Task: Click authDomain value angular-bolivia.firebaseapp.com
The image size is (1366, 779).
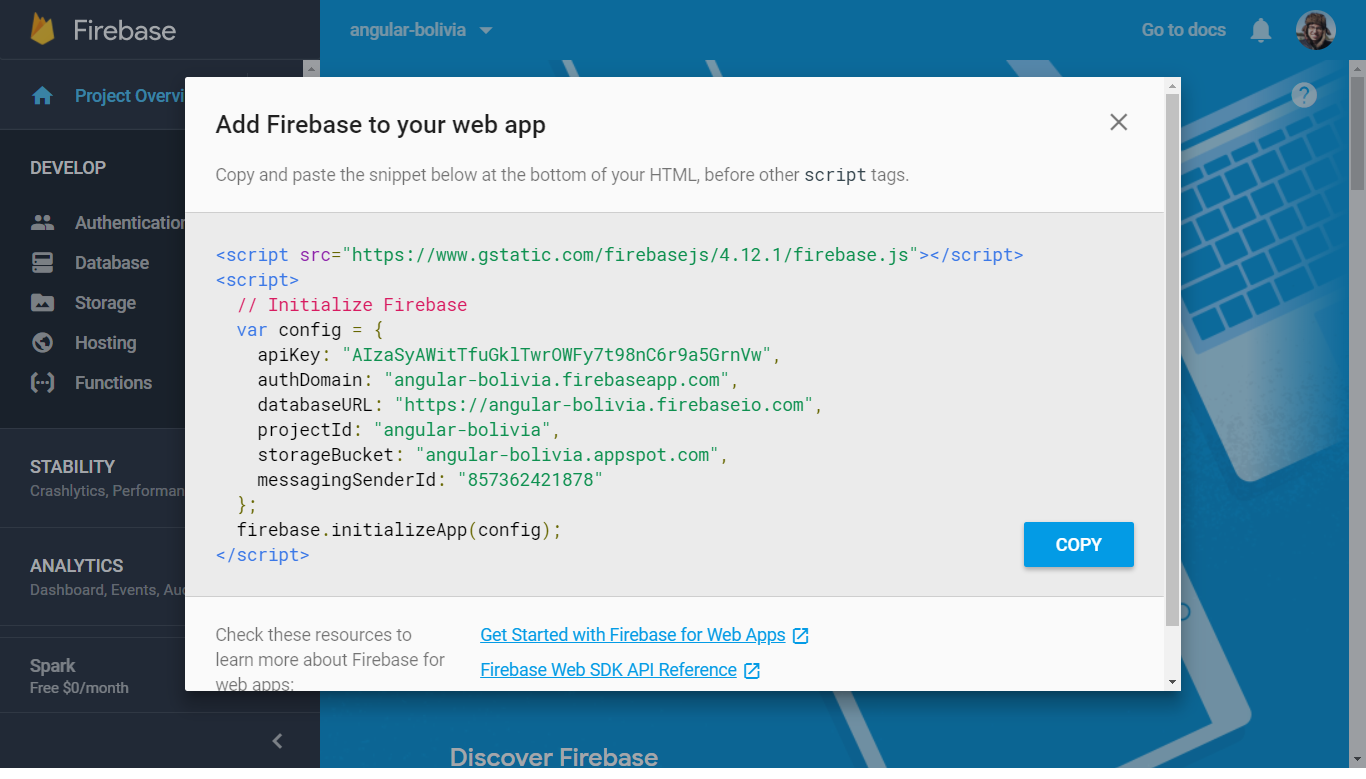Action: (x=557, y=380)
